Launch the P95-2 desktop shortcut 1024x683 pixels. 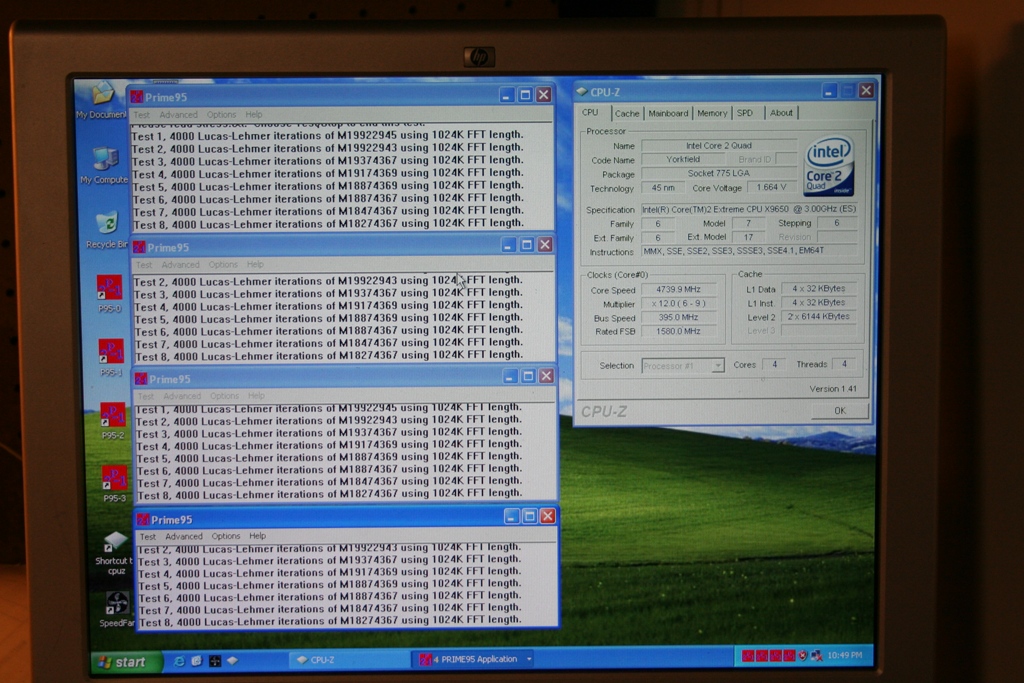point(113,415)
